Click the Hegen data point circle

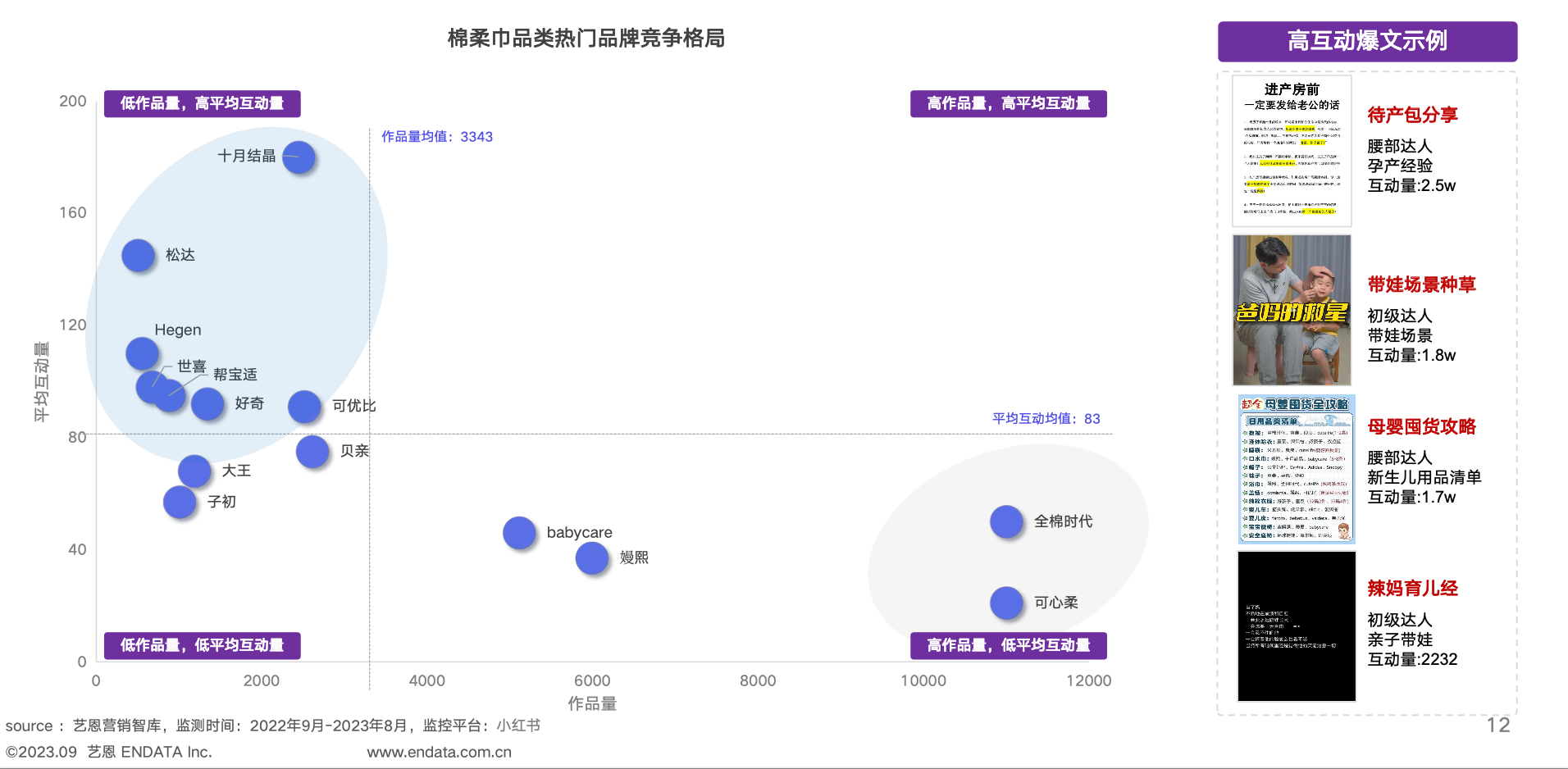pyautogui.click(x=142, y=353)
